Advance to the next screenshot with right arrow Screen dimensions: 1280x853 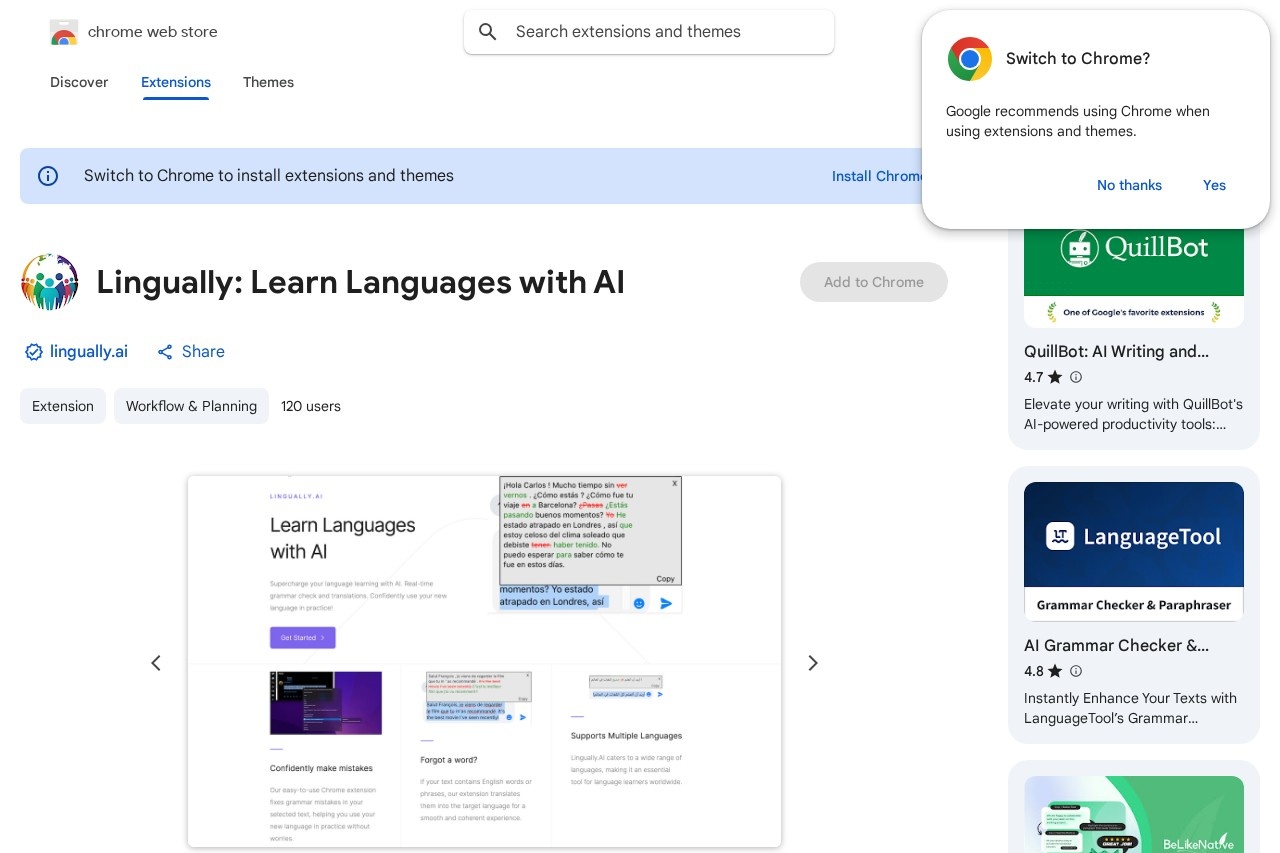813,663
